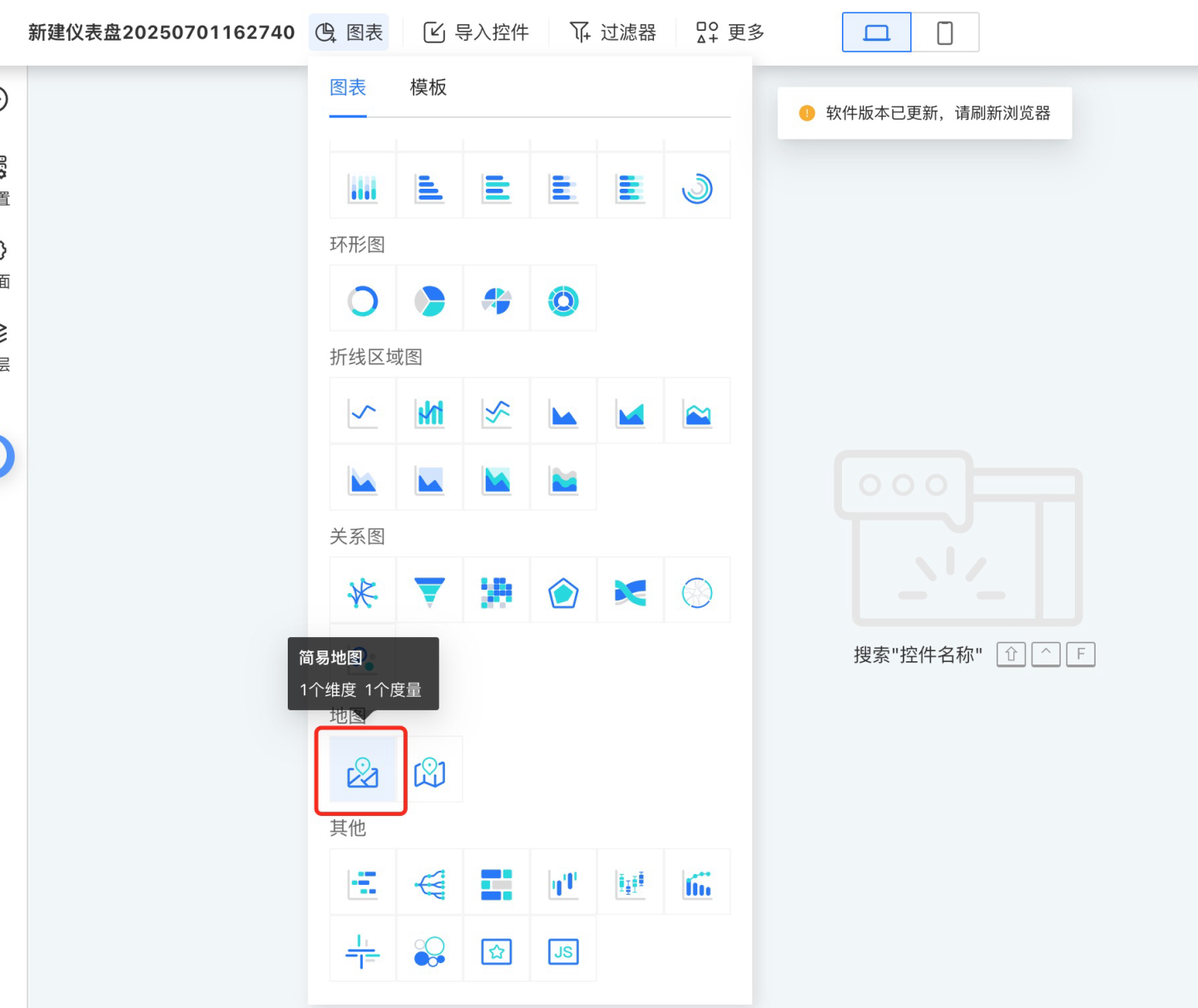Insert a donut ring chart

[363, 300]
